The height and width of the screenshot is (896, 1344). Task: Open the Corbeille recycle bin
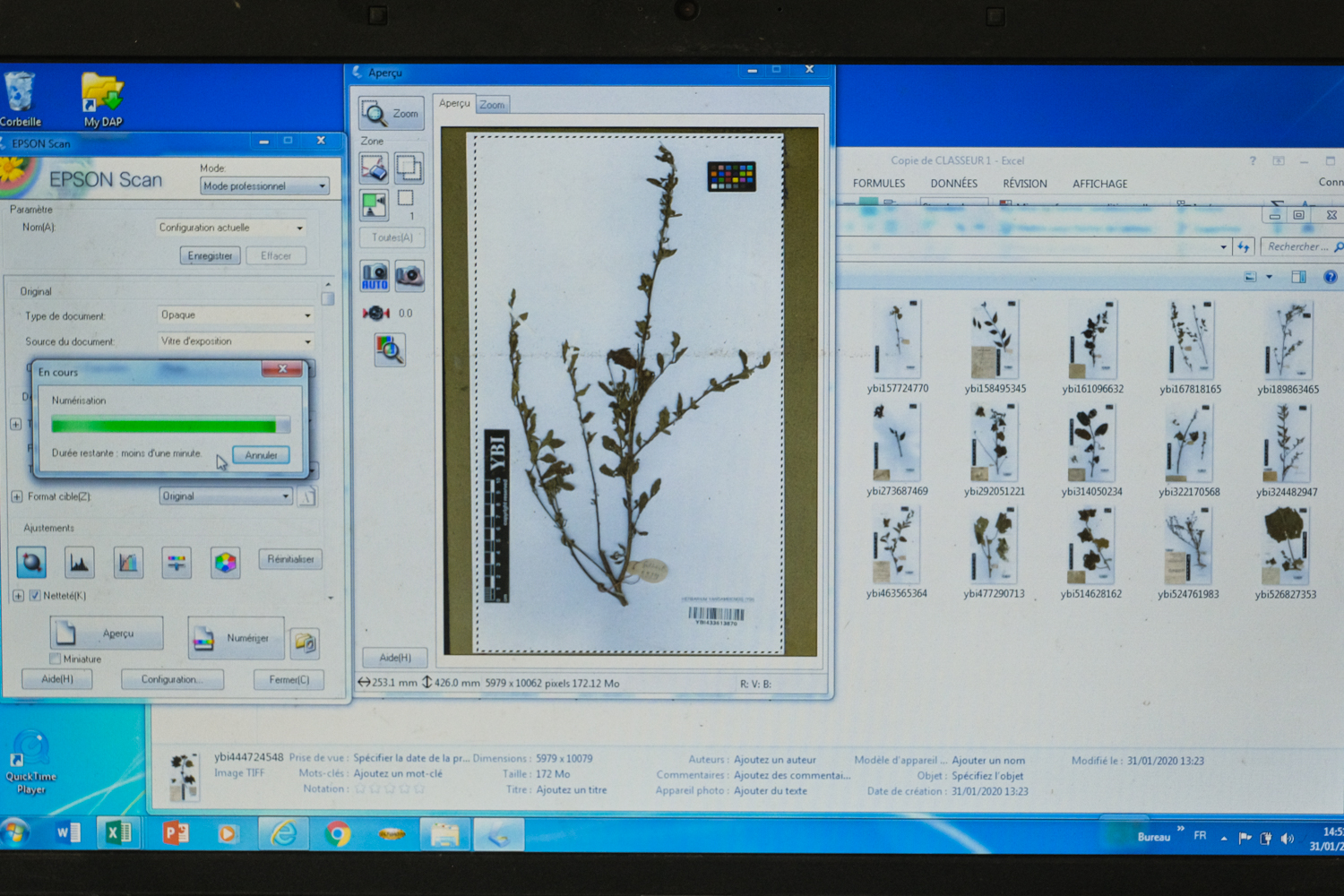(20, 99)
